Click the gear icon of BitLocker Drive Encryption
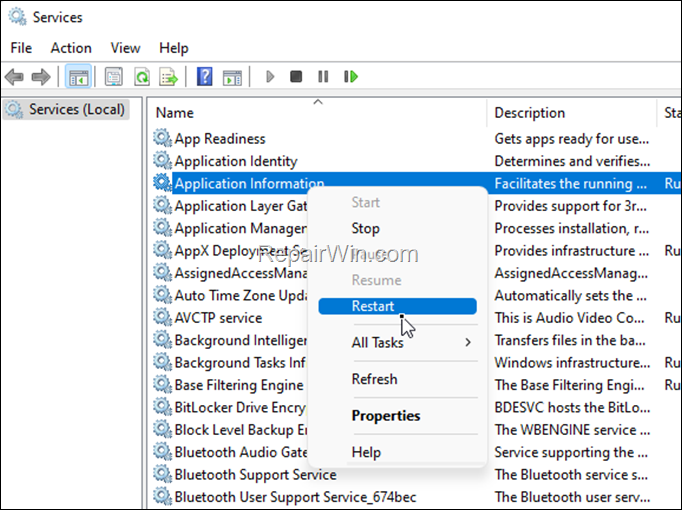Viewport: 682px width, 510px height. coord(162,407)
